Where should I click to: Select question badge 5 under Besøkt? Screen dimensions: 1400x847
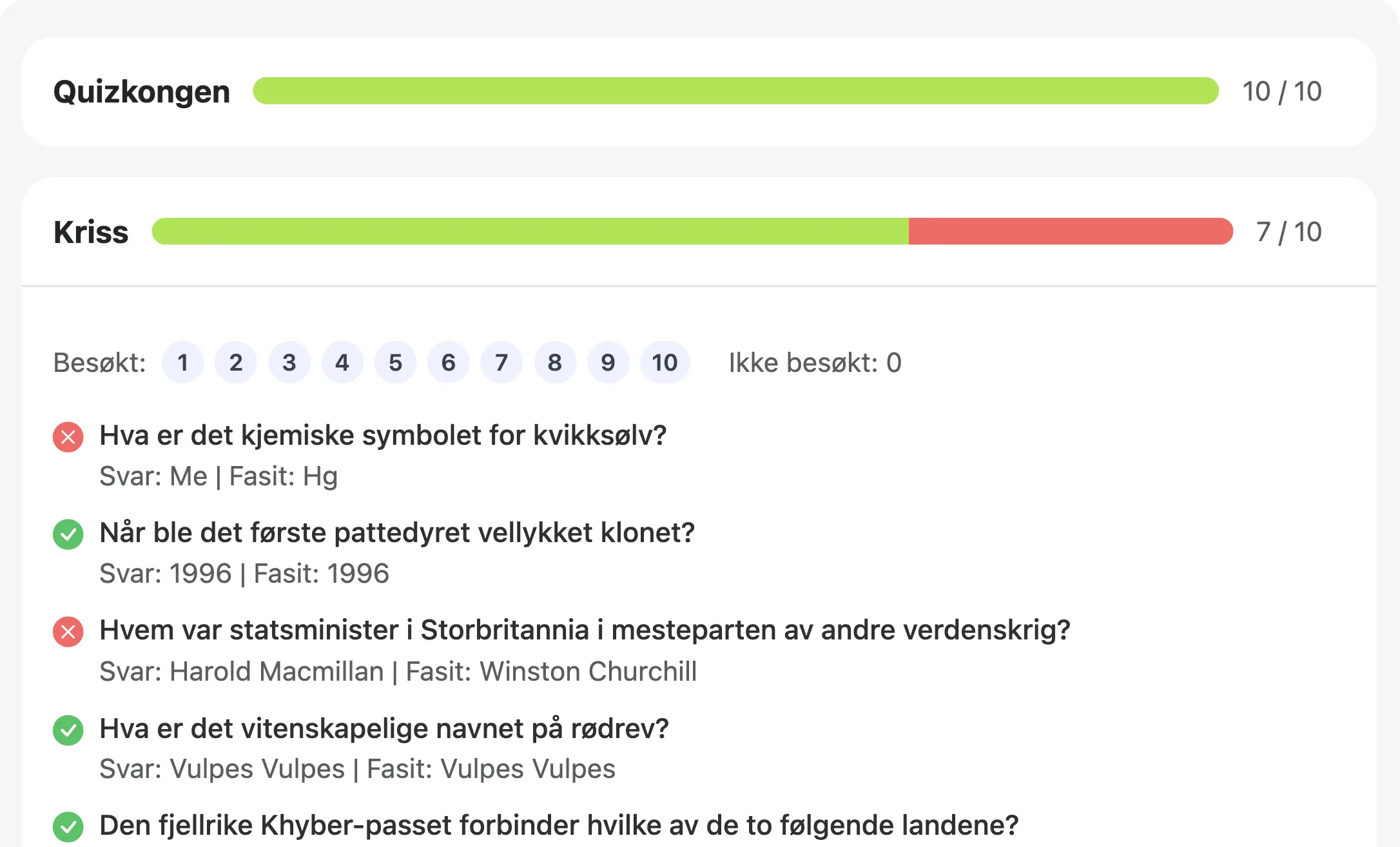click(395, 362)
